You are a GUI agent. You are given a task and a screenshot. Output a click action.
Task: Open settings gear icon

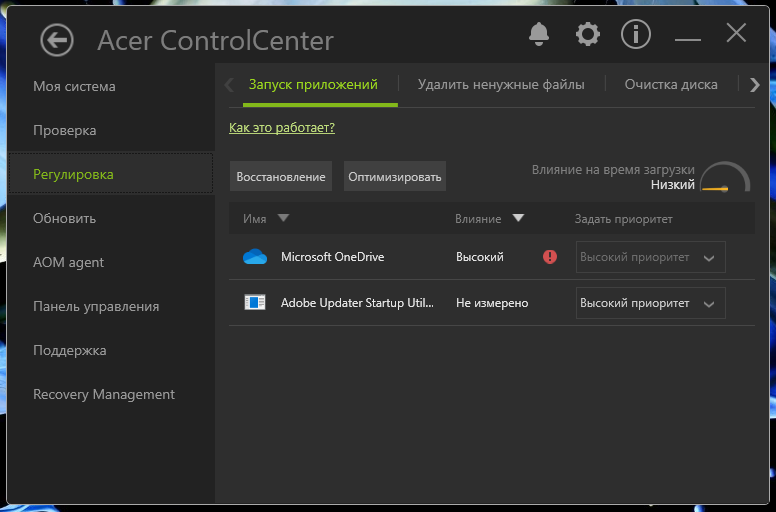pyautogui.click(x=588, y=34)
